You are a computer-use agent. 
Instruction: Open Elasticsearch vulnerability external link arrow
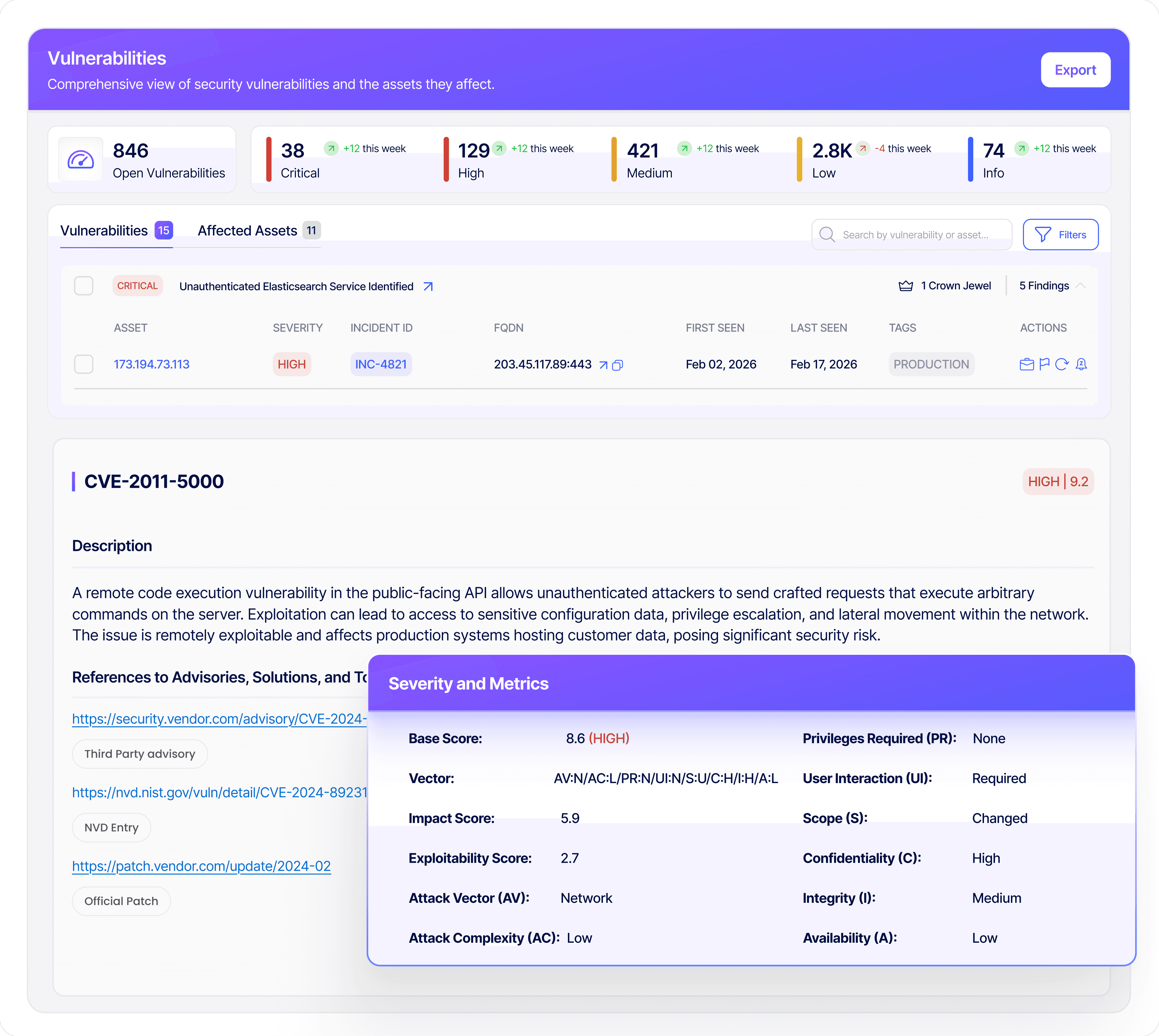[428, 287]
